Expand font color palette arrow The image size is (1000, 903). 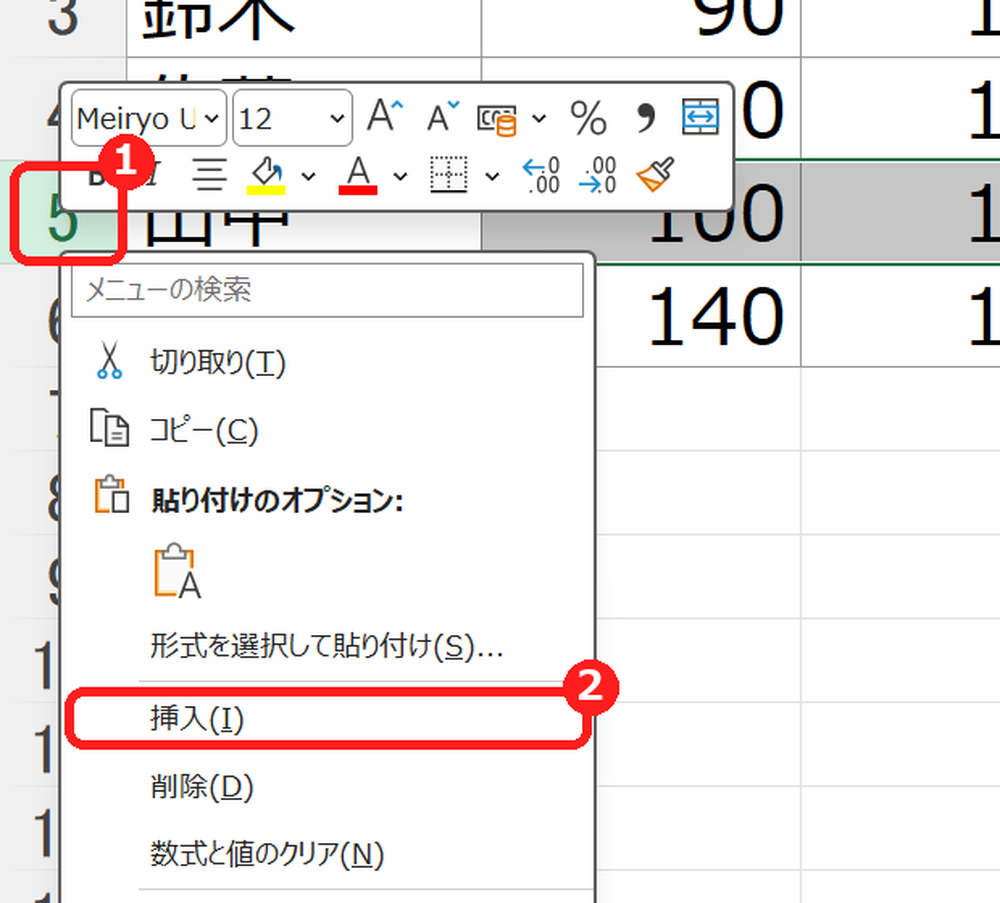pyautogui.click(x=400, y=176)
